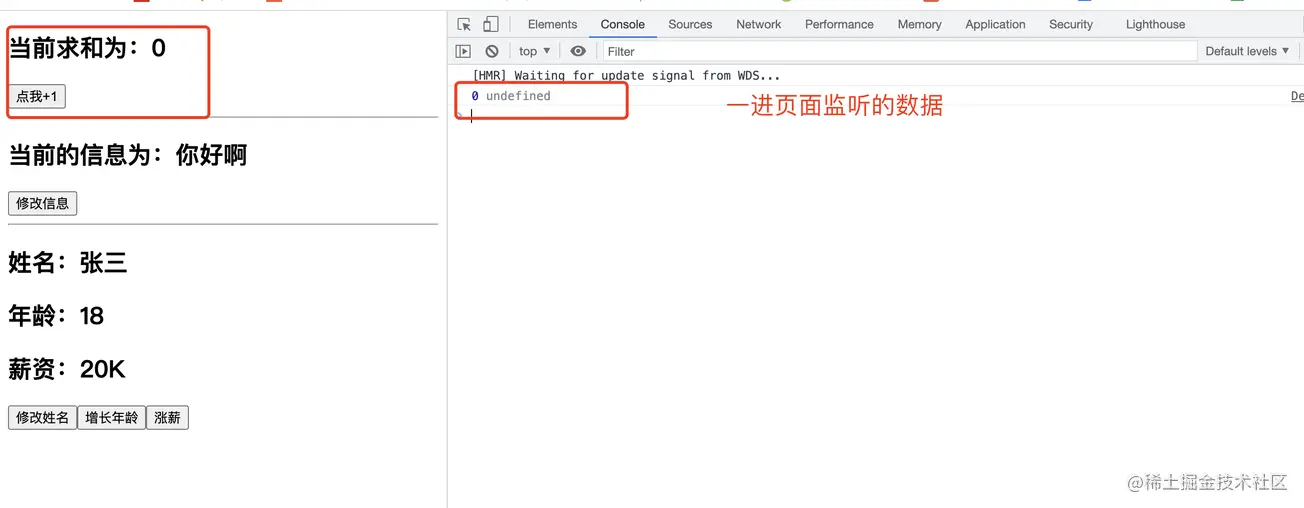Clear the console with the ban icon
This screenshot has height=508, width=1304.
click(x=491, y=51)
